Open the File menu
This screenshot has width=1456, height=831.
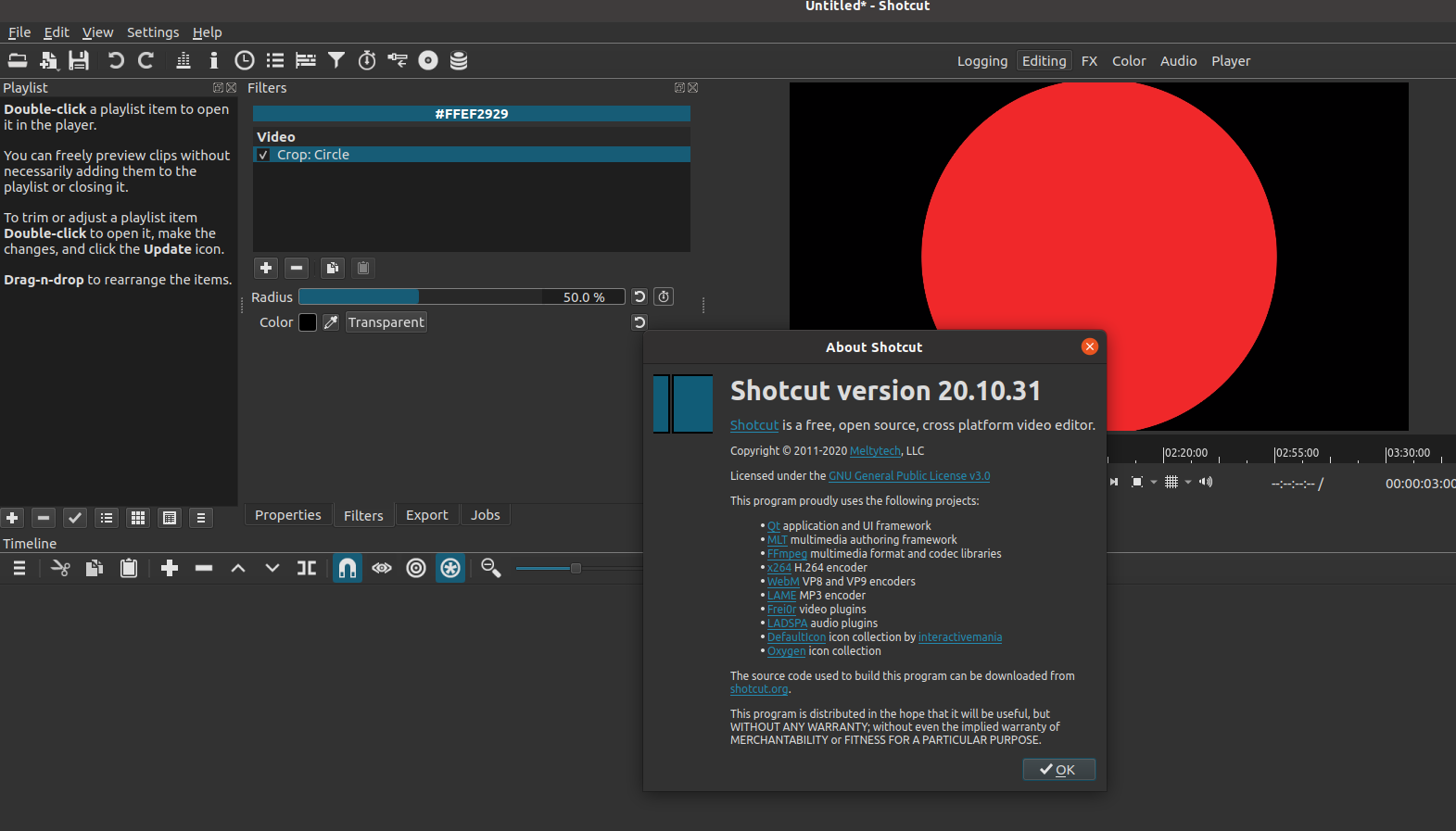coord(19,32)
